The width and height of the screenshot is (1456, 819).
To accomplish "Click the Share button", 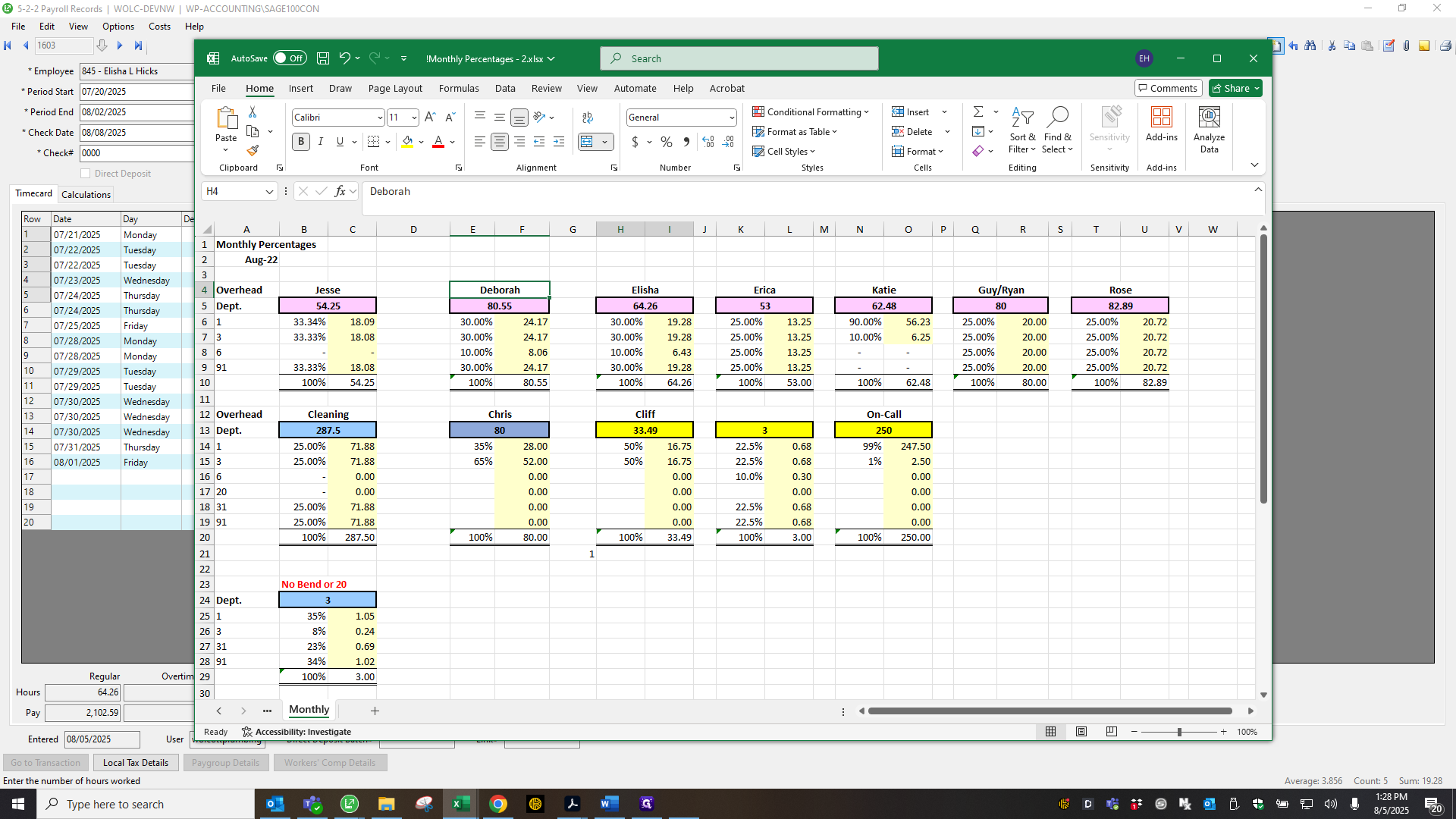I will pyautogui.click(x=1235, y=89).
